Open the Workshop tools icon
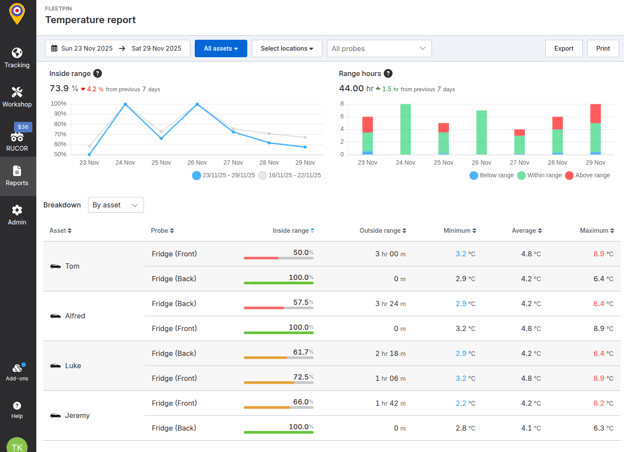 (17, 93)
